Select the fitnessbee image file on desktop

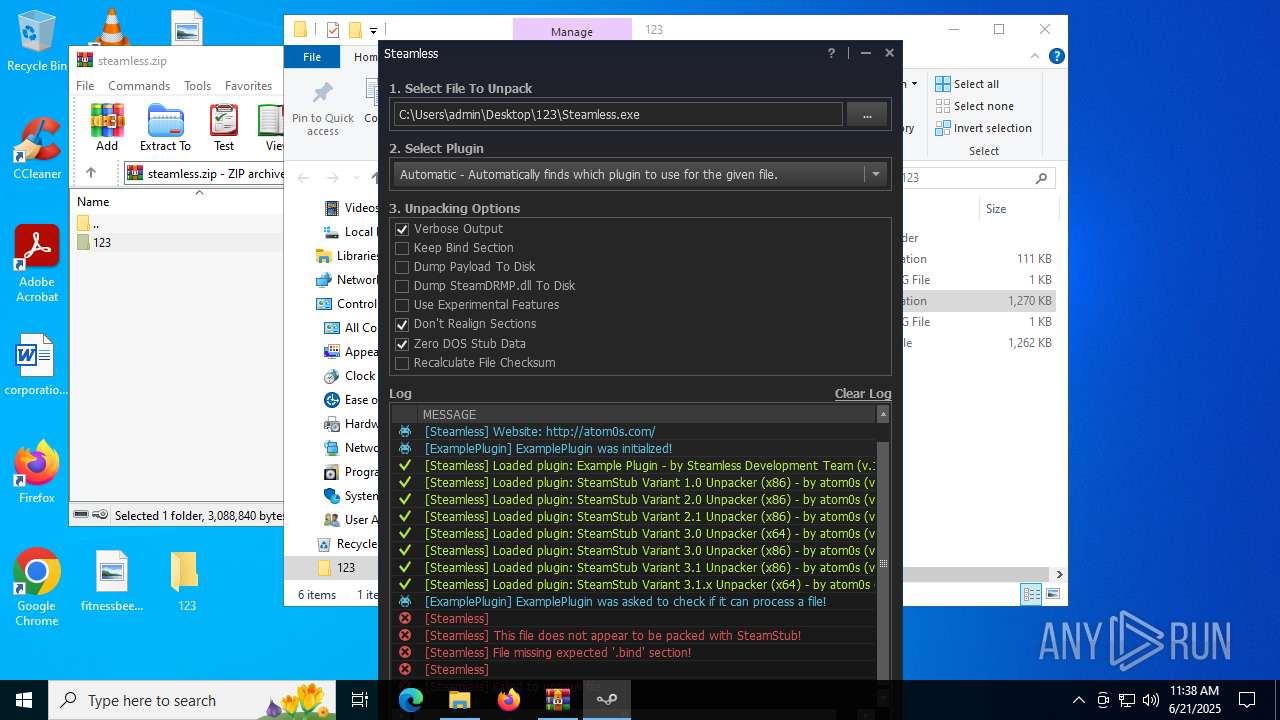coord(112,580)
